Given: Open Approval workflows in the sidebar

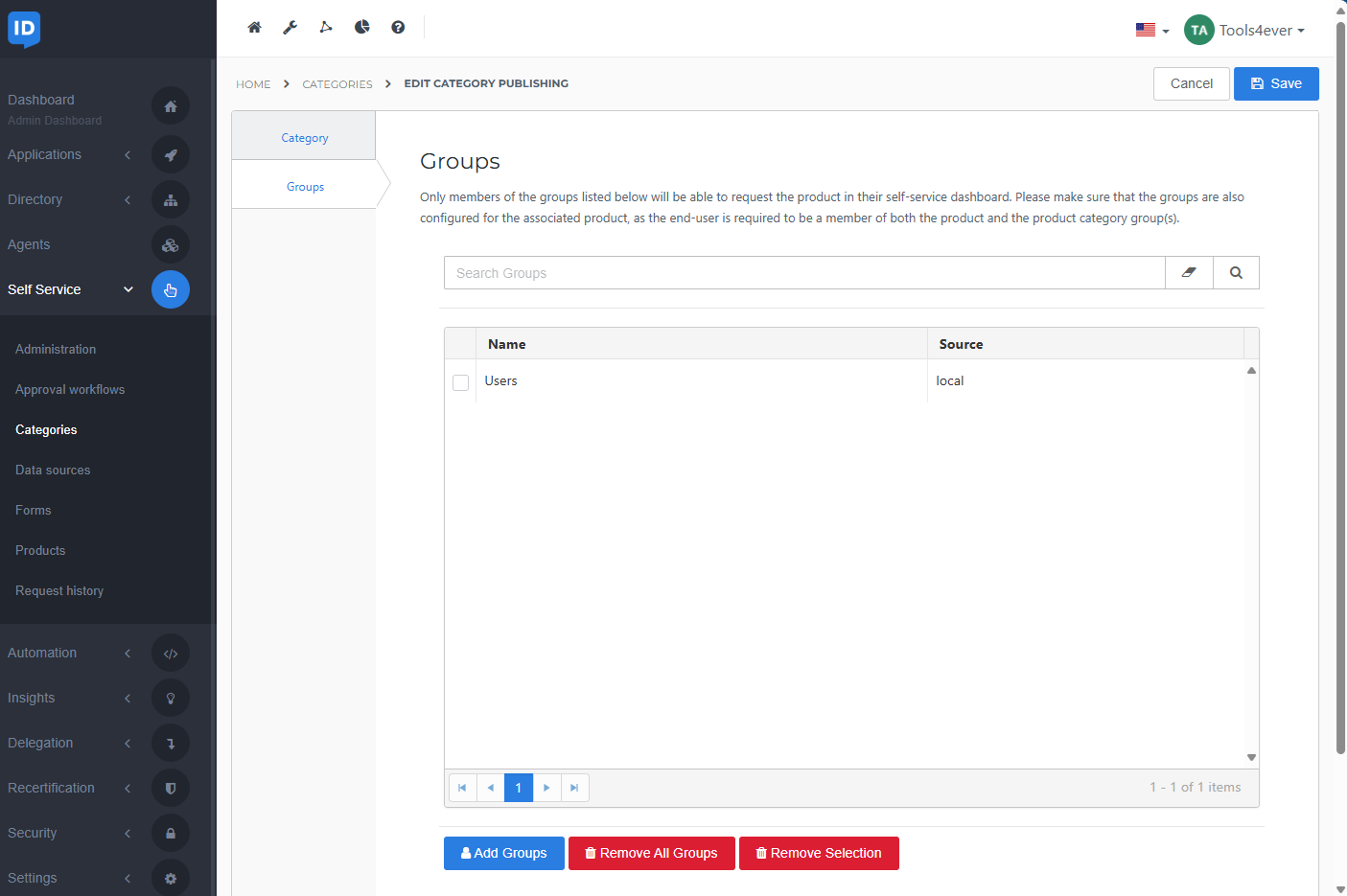Looking at the screenshot, I should click(70, 390).
